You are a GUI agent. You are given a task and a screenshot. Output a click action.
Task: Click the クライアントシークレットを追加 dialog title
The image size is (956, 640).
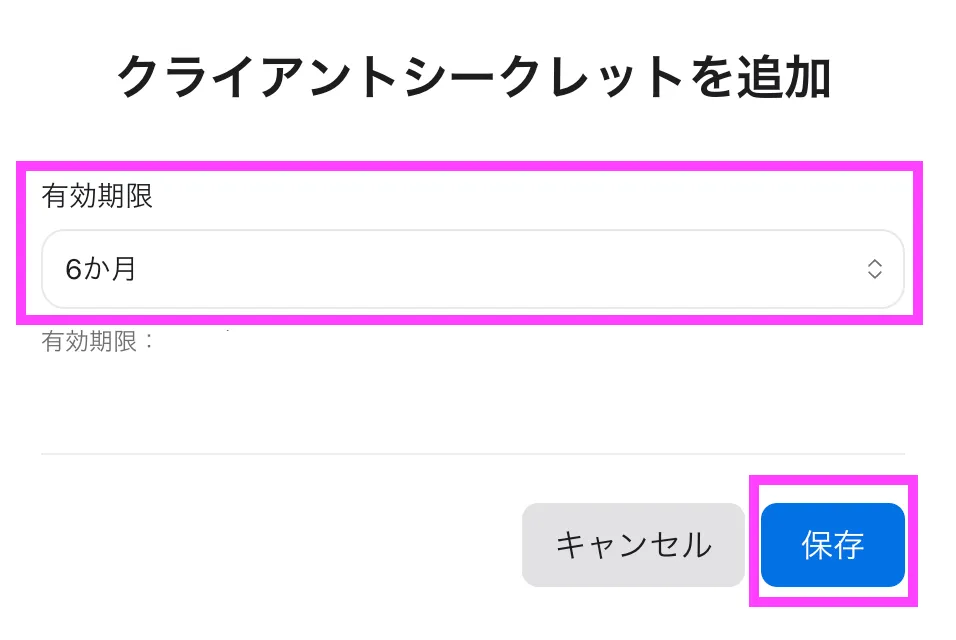click(474, 78)
